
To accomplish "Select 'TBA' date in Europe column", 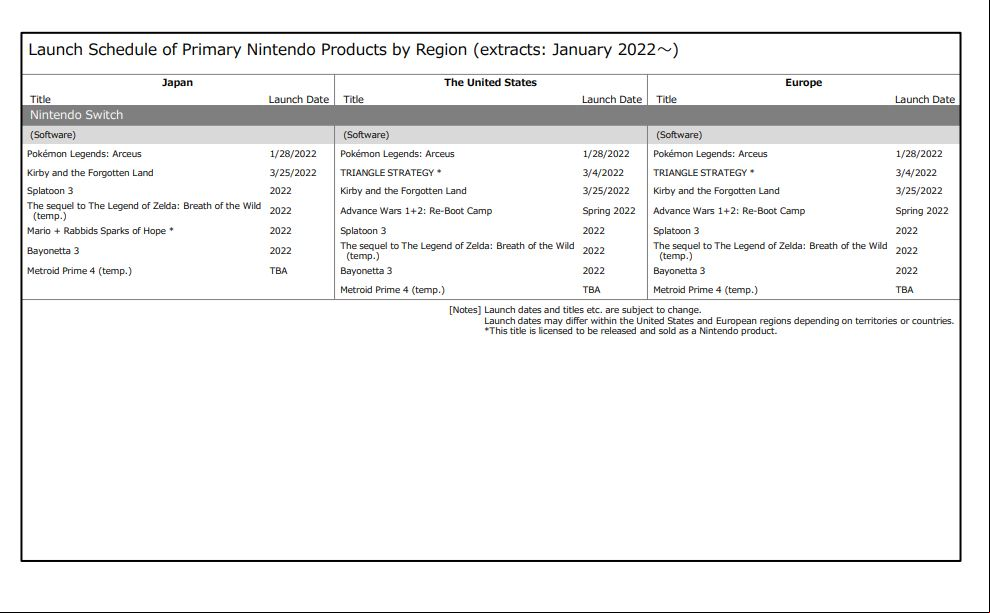I will (x=905, y=290).
